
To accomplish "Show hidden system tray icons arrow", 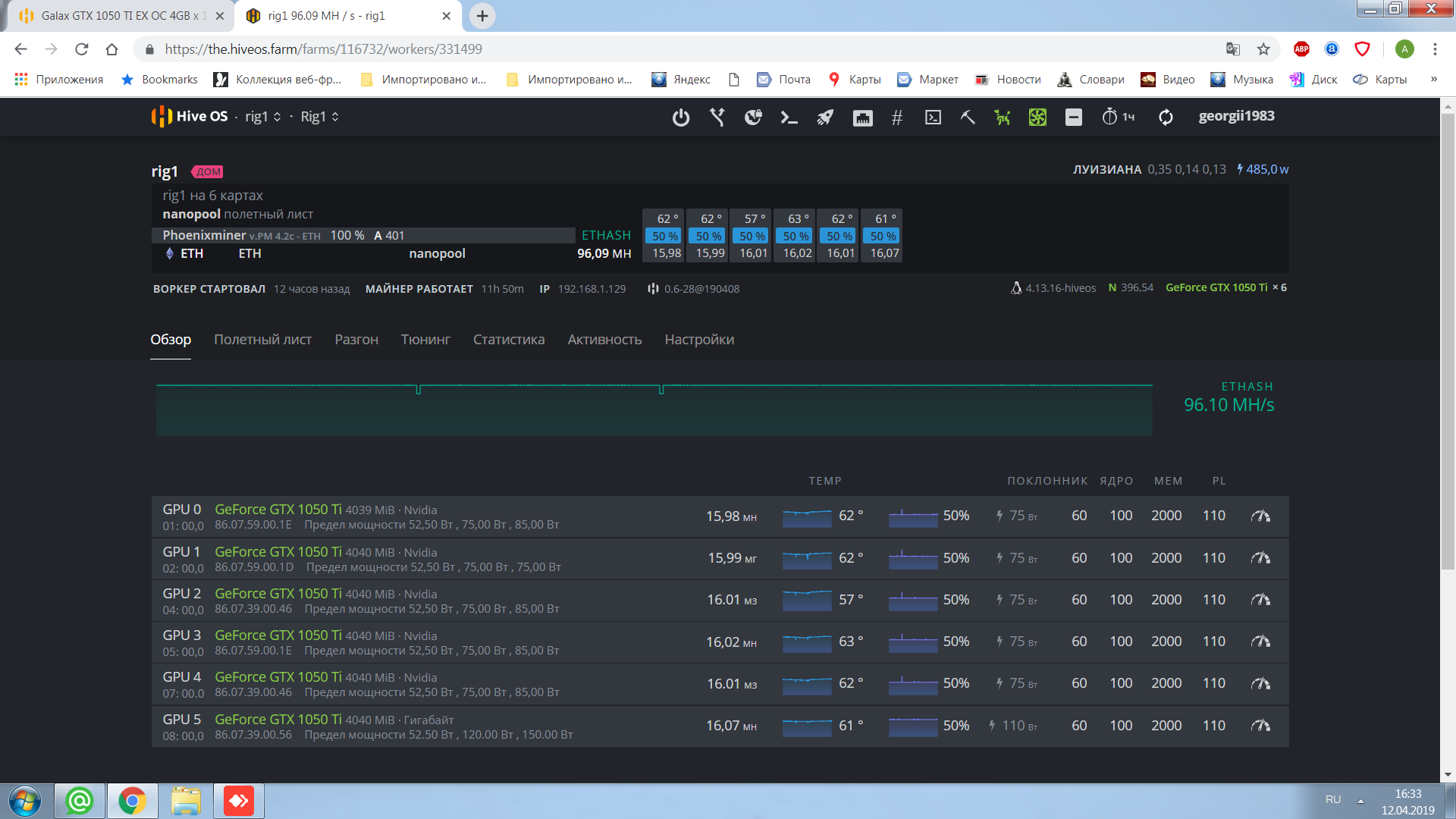I will point(1360,801).
